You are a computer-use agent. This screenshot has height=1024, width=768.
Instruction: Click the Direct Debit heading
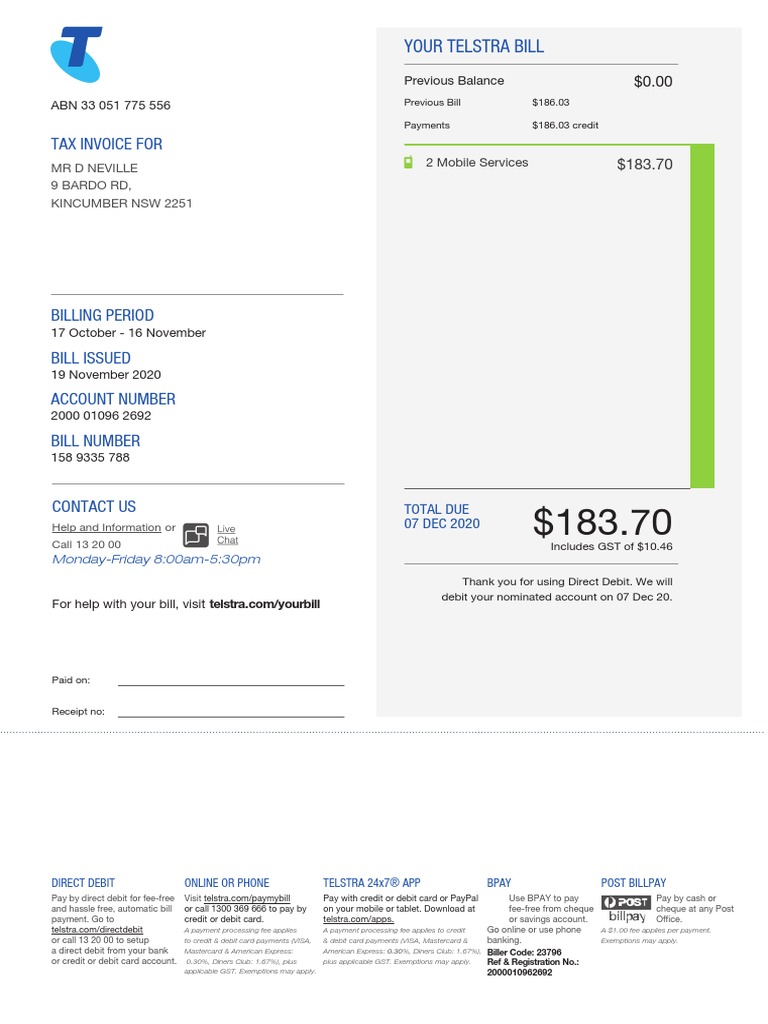83,883
